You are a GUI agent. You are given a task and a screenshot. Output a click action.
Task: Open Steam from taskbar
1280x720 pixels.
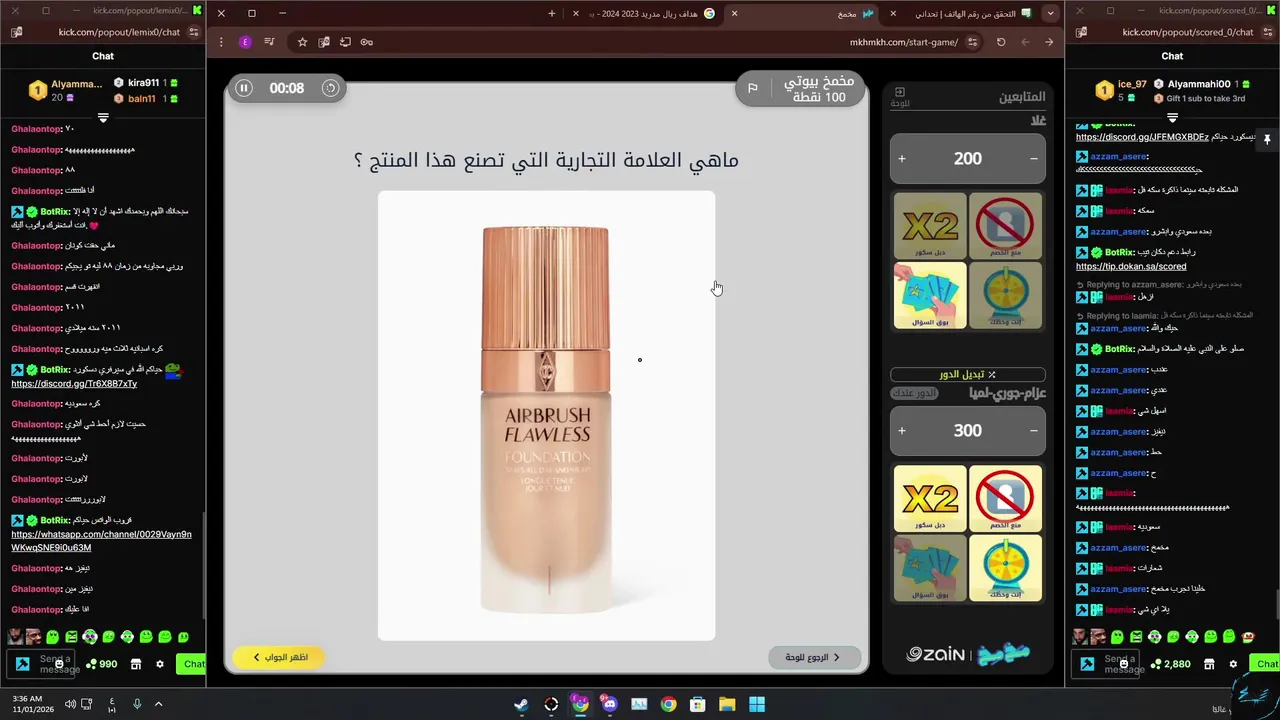pyautogui.click(x=521, y=704)
